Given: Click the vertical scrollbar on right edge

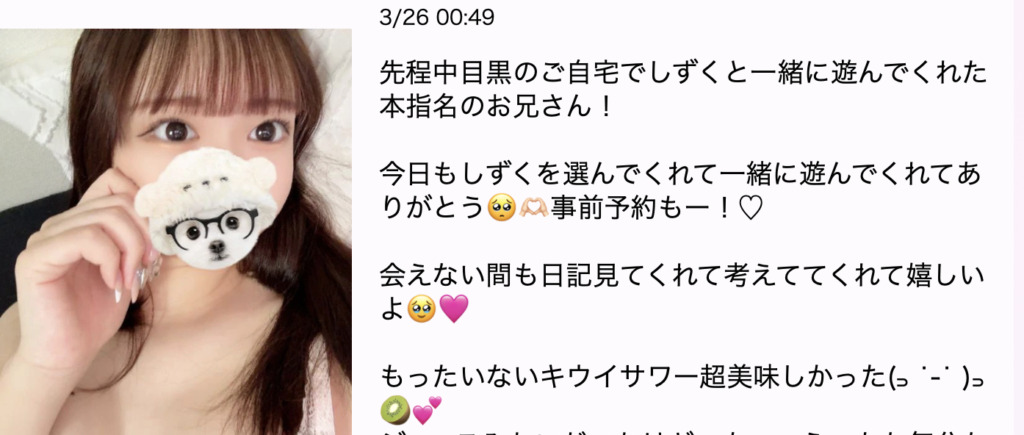Looking at the screenshot, I should point(1018,218).
